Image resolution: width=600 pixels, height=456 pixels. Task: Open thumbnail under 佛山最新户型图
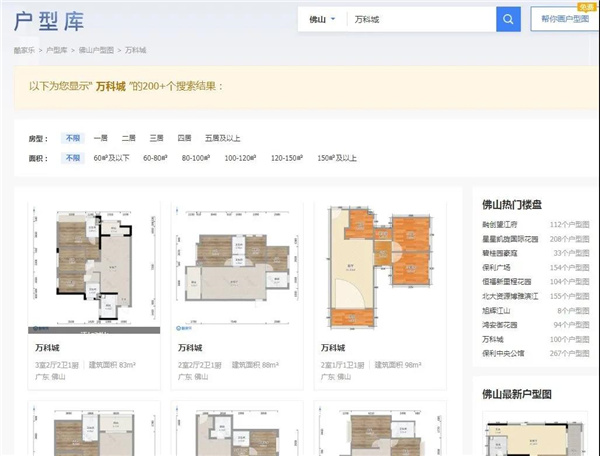click(x=535, y=434)
